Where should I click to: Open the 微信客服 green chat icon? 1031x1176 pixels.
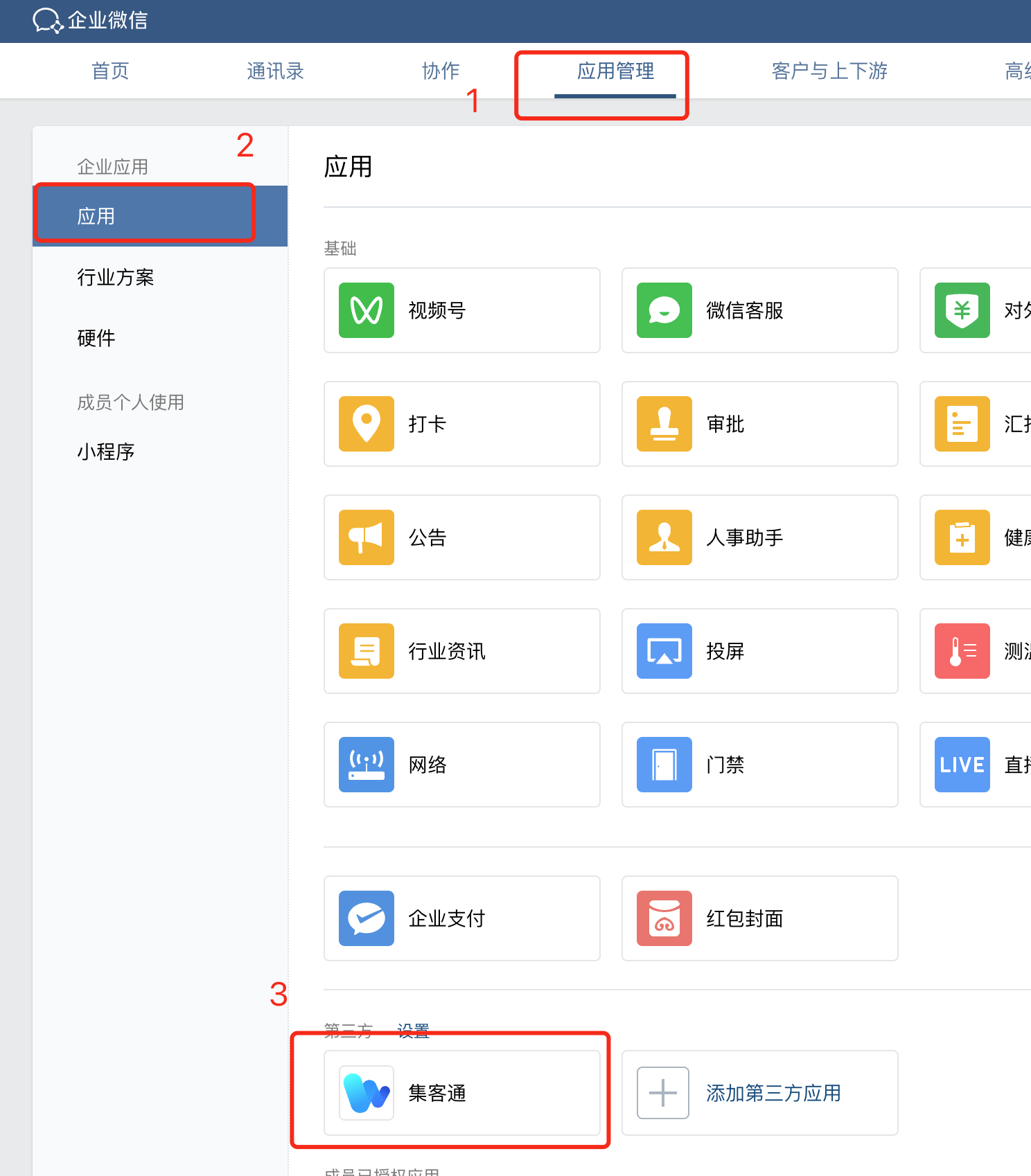pos(664,310)
